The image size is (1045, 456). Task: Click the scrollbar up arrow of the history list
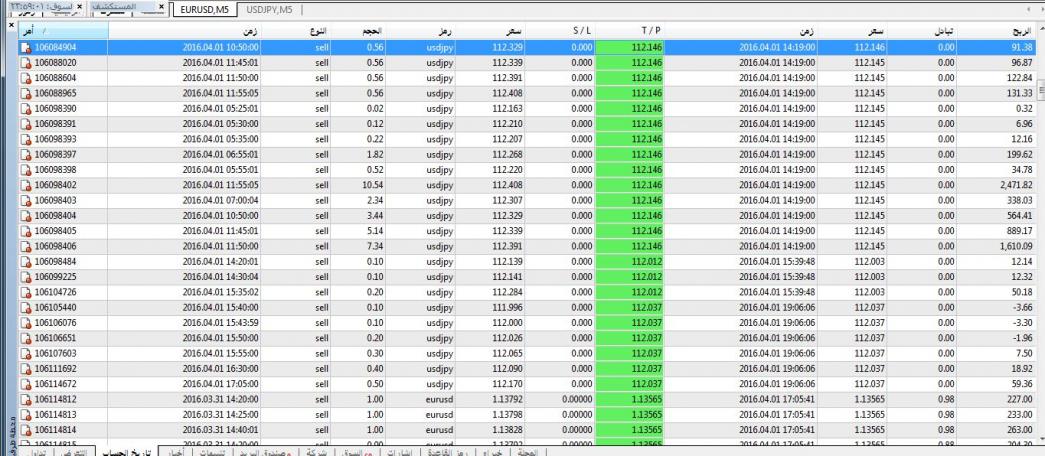pos(1038,31)
